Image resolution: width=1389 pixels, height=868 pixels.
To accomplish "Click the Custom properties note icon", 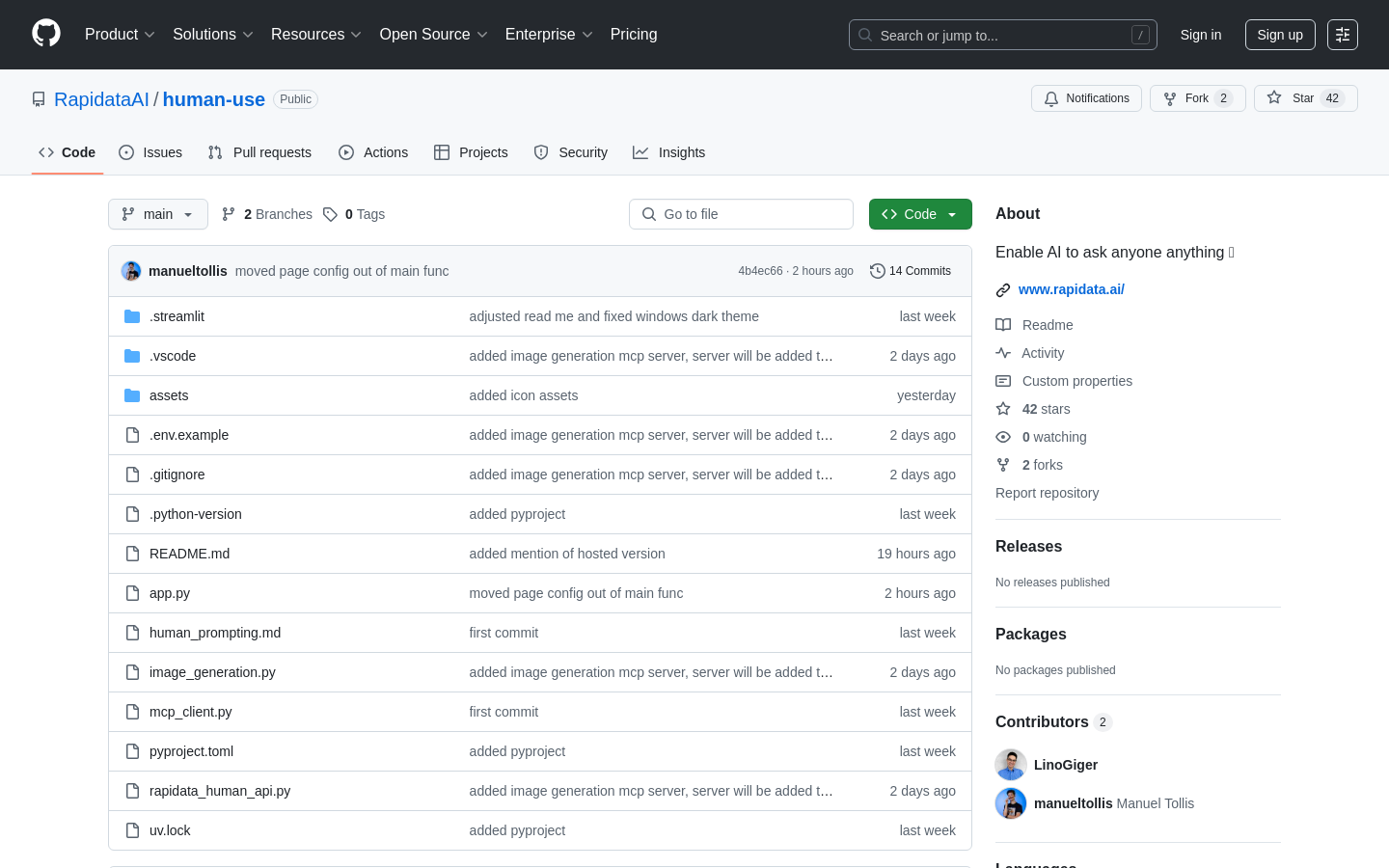I will (1003, 381).
